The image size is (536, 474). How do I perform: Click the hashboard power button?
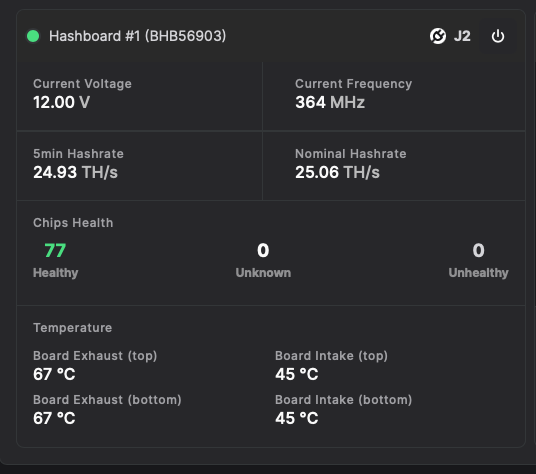click(498, 36)
